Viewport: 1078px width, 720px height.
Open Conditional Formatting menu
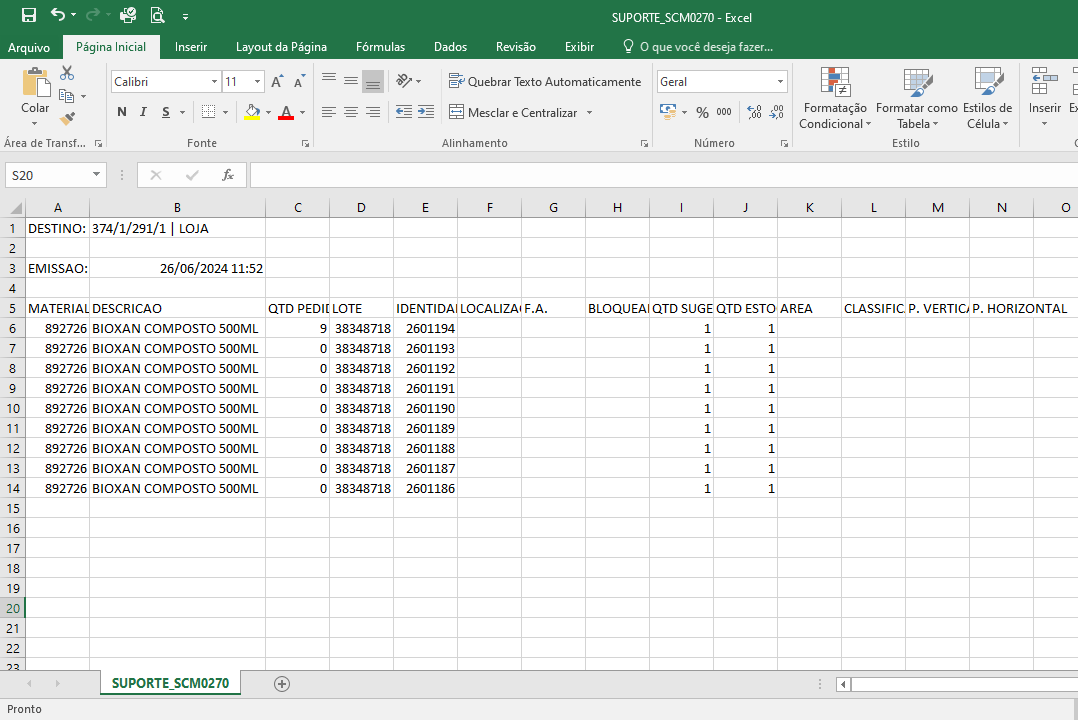[835, 101]
